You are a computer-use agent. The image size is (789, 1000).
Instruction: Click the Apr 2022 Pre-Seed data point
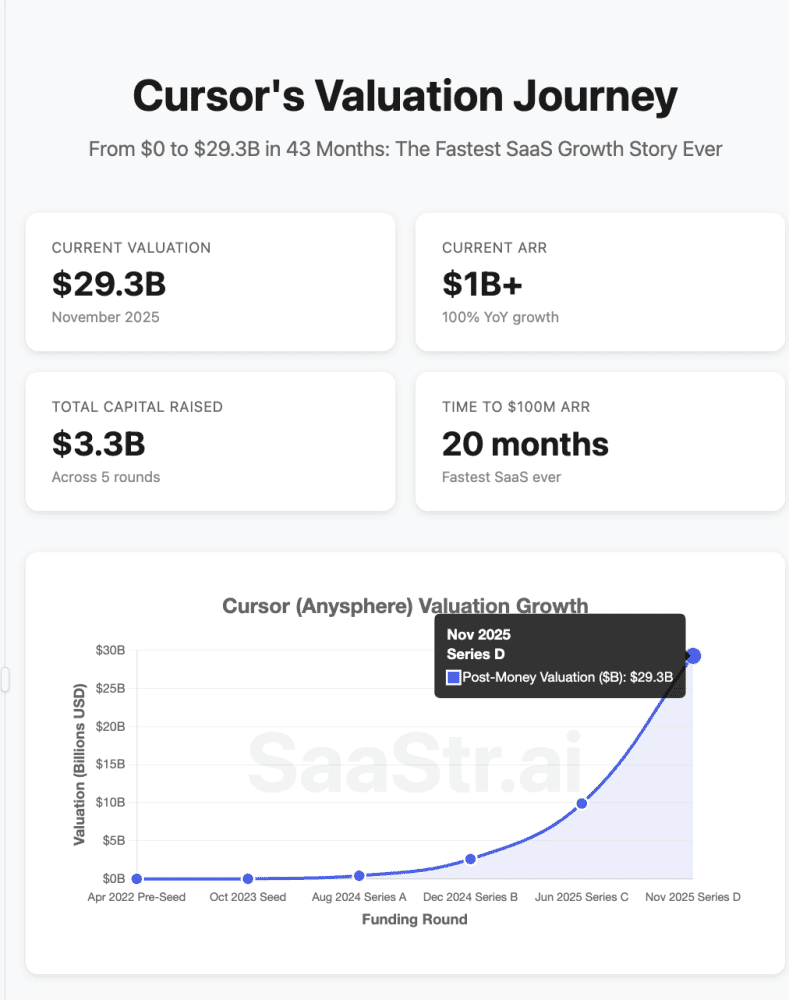click(136, 878)
